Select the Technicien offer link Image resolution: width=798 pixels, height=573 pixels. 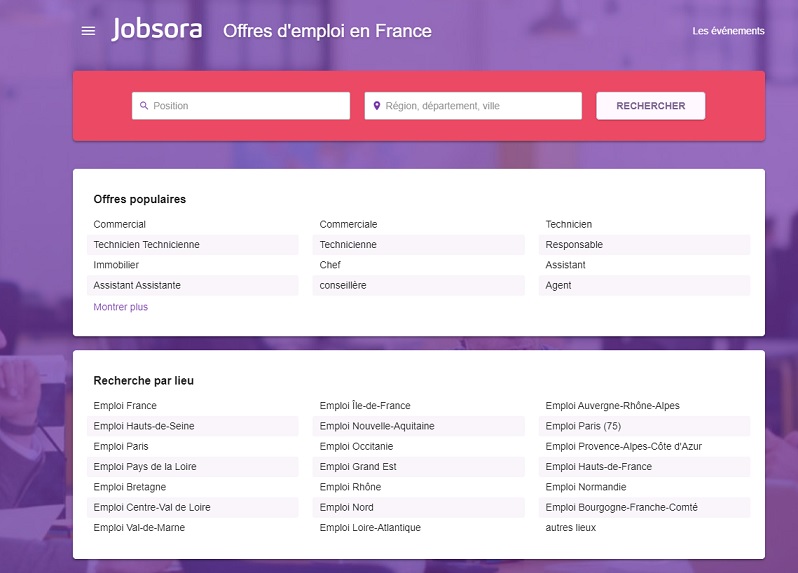(x=568, y=224)
